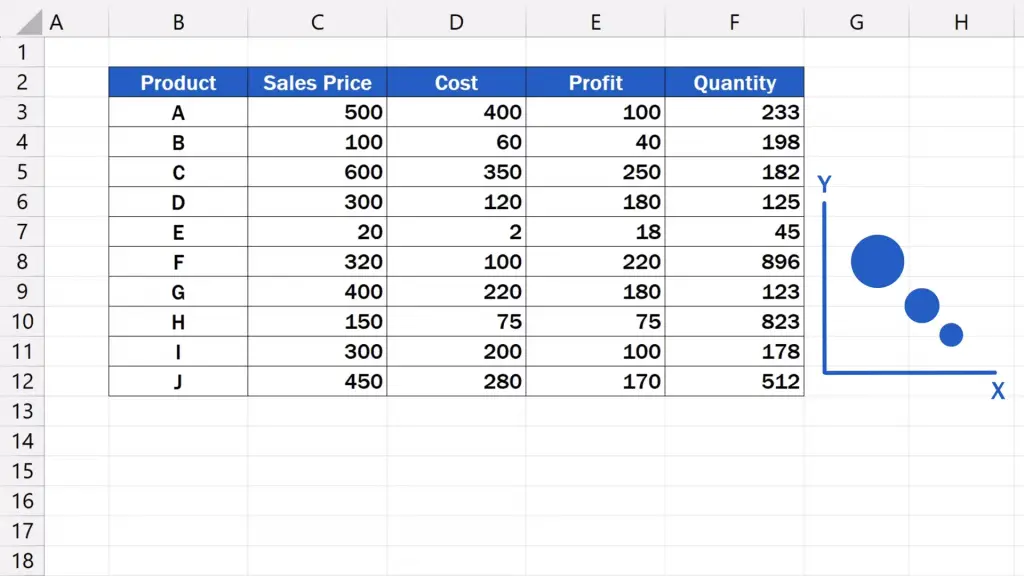1024x576 pixels.
Task: Click the Product header cell
Action: click(178, 82)
